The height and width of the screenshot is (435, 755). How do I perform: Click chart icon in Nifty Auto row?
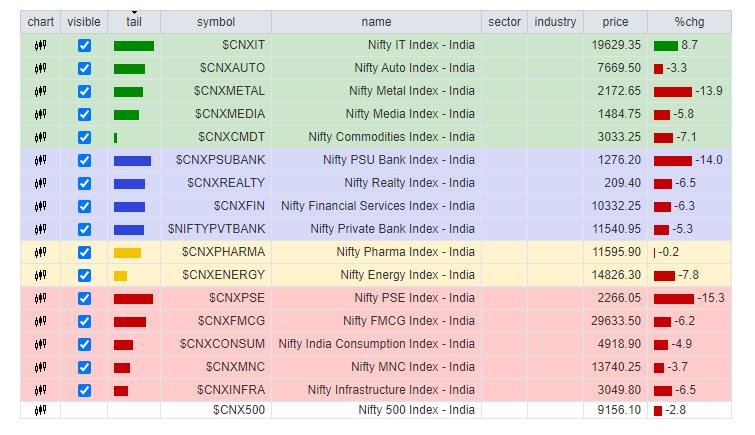click(x=40, y=69)
